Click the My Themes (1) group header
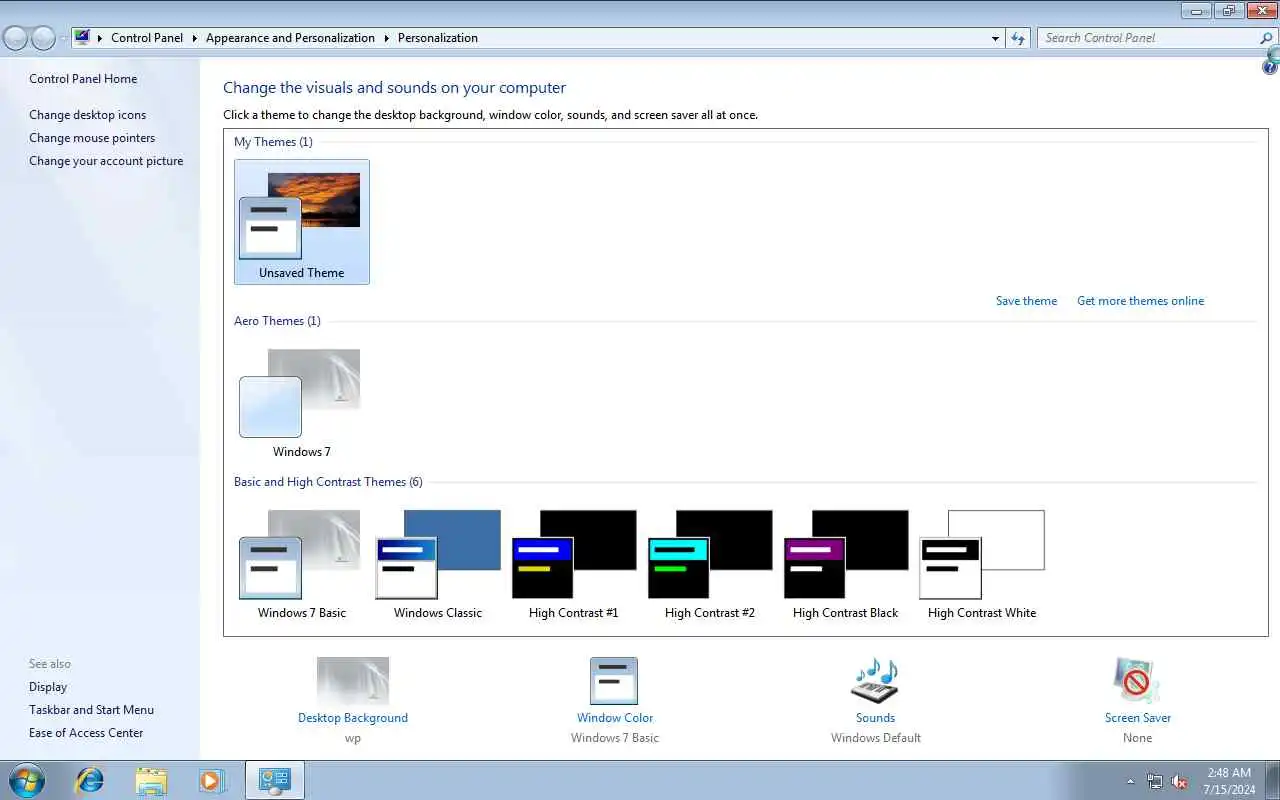 (x=273, y=142)
